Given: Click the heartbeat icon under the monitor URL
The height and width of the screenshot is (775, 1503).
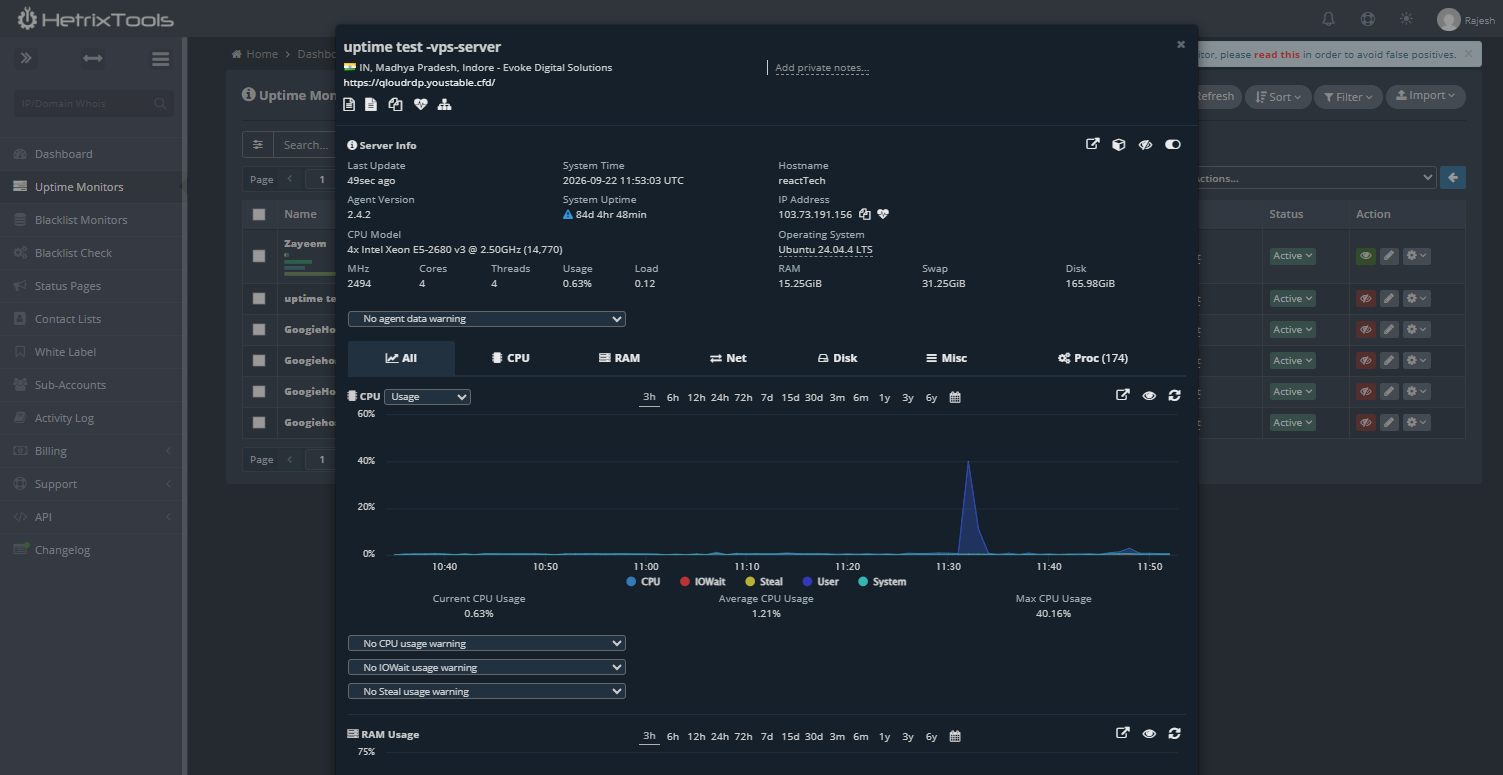Looking at the screenshot, I should point(421,104).
